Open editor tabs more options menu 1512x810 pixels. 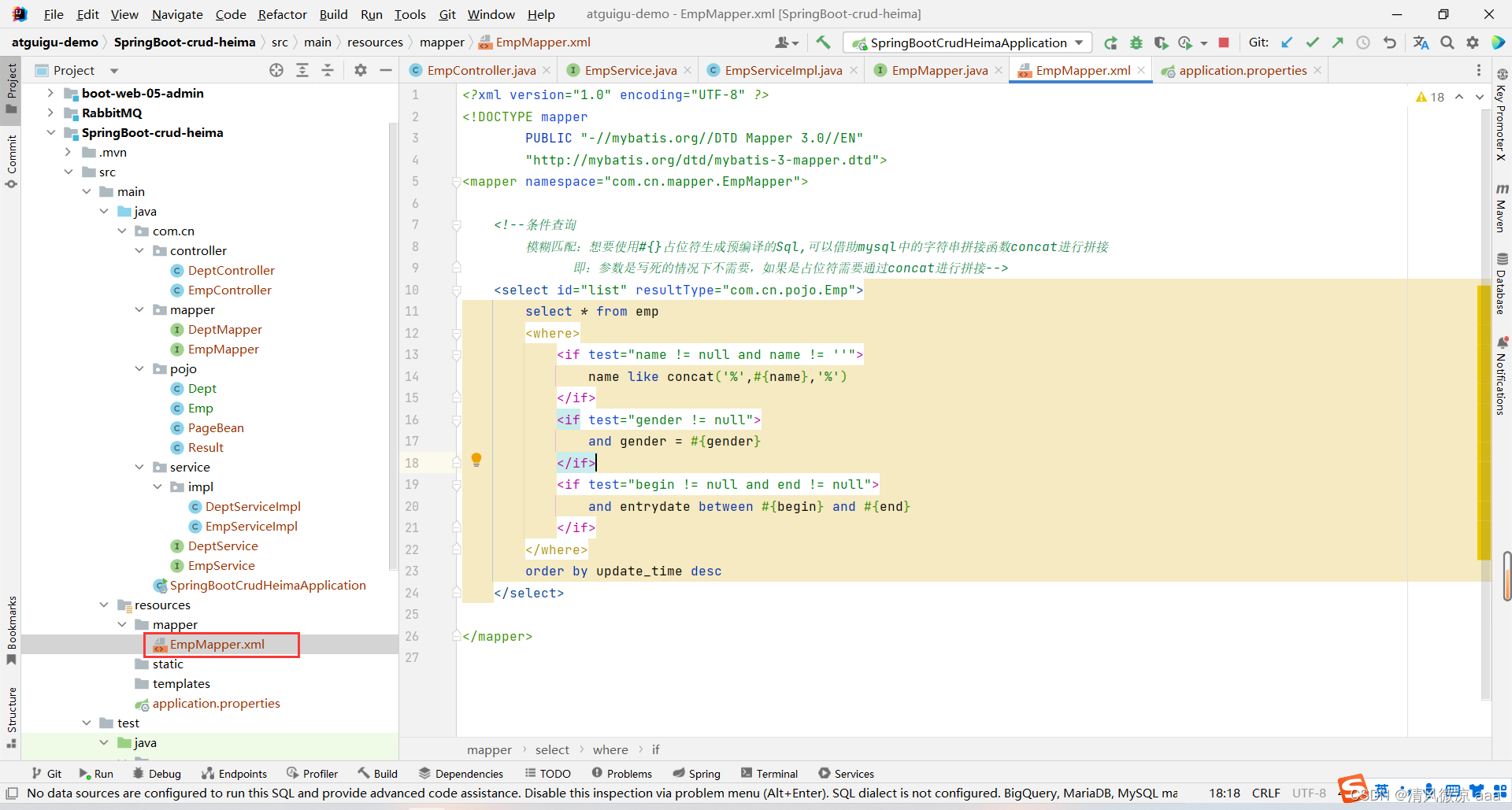point(1478,70)
